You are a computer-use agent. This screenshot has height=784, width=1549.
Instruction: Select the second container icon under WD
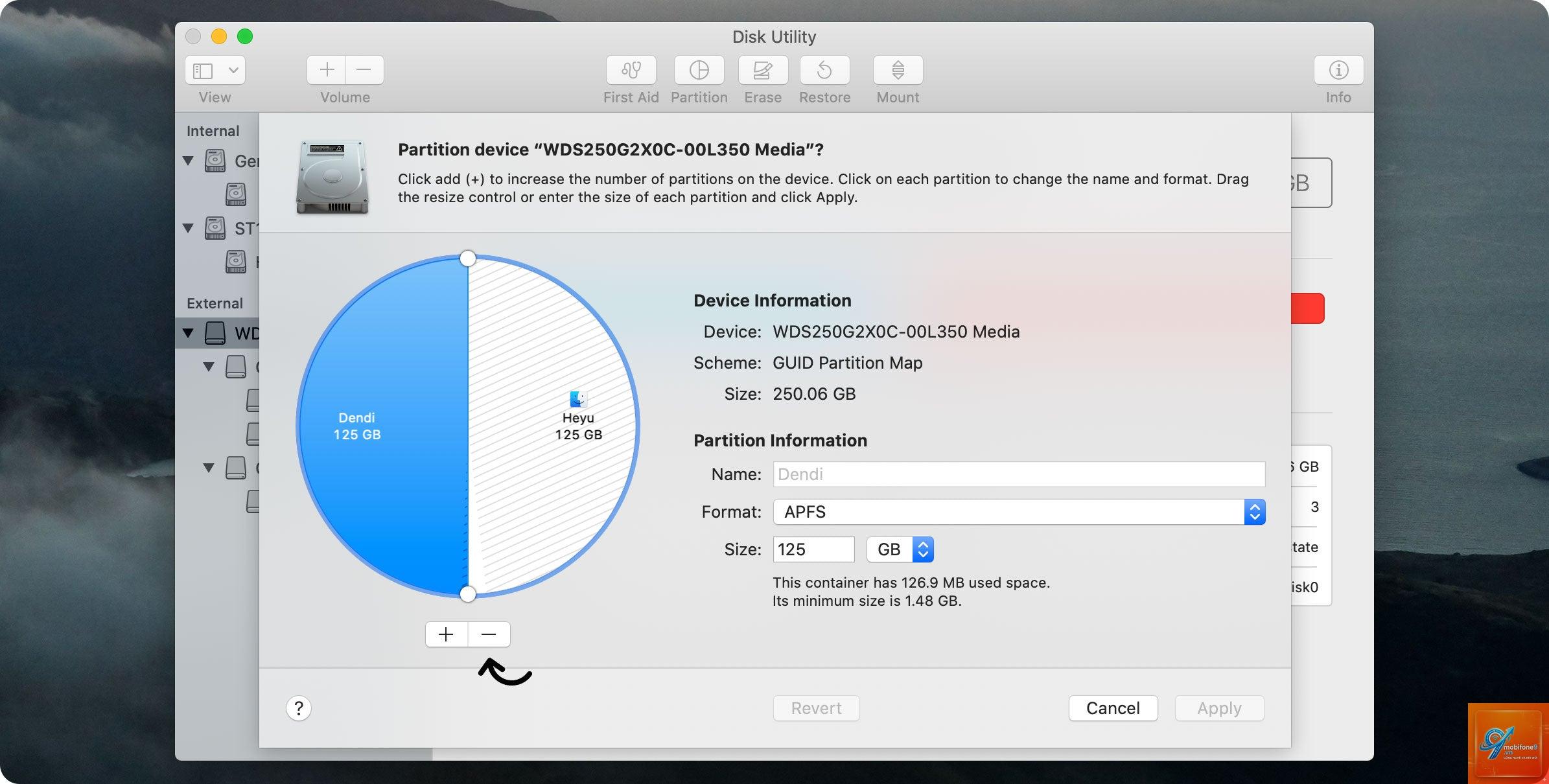point(236,467)
